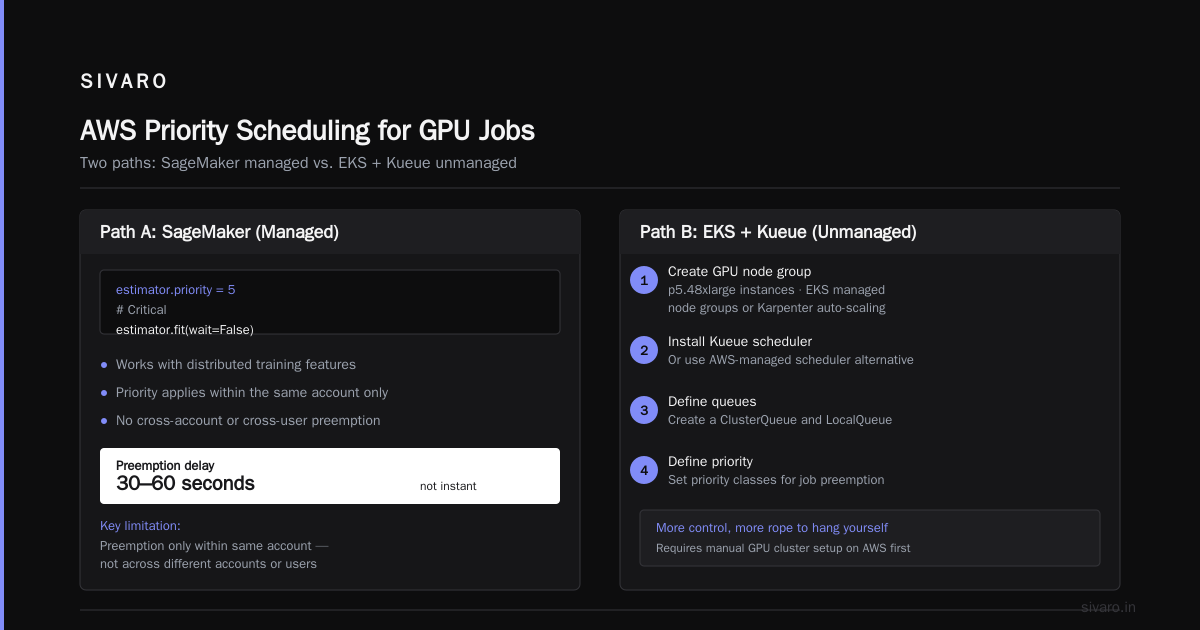
Task: Click Create a ClusterQueue and LocalQueue text
Action: [780, 420]
